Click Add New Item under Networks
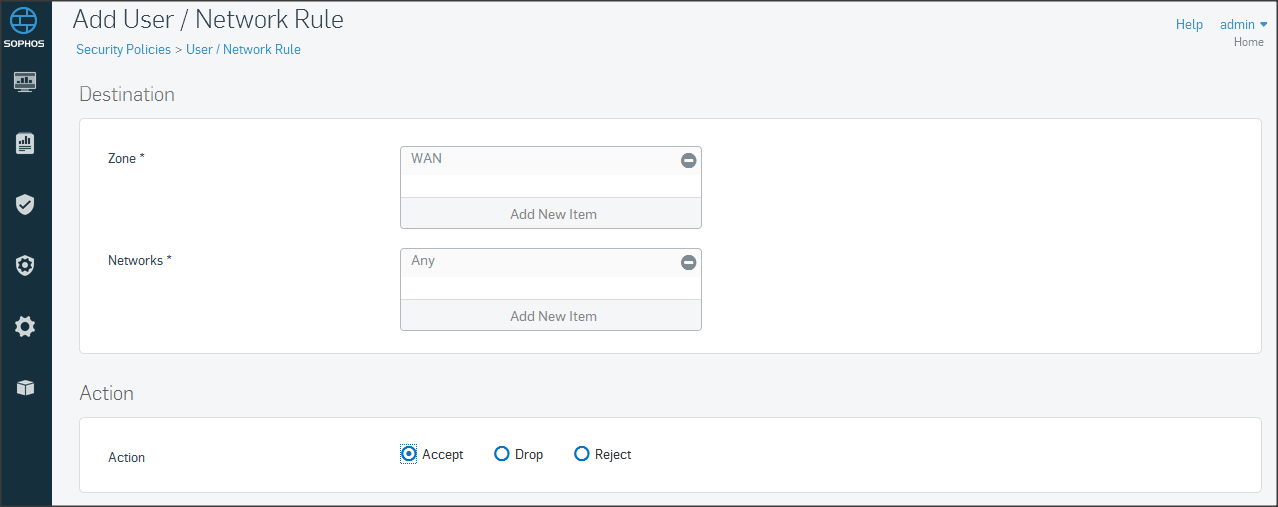Image resolution: width=1278 pixels, height=507 pixels. pos(552,316)
